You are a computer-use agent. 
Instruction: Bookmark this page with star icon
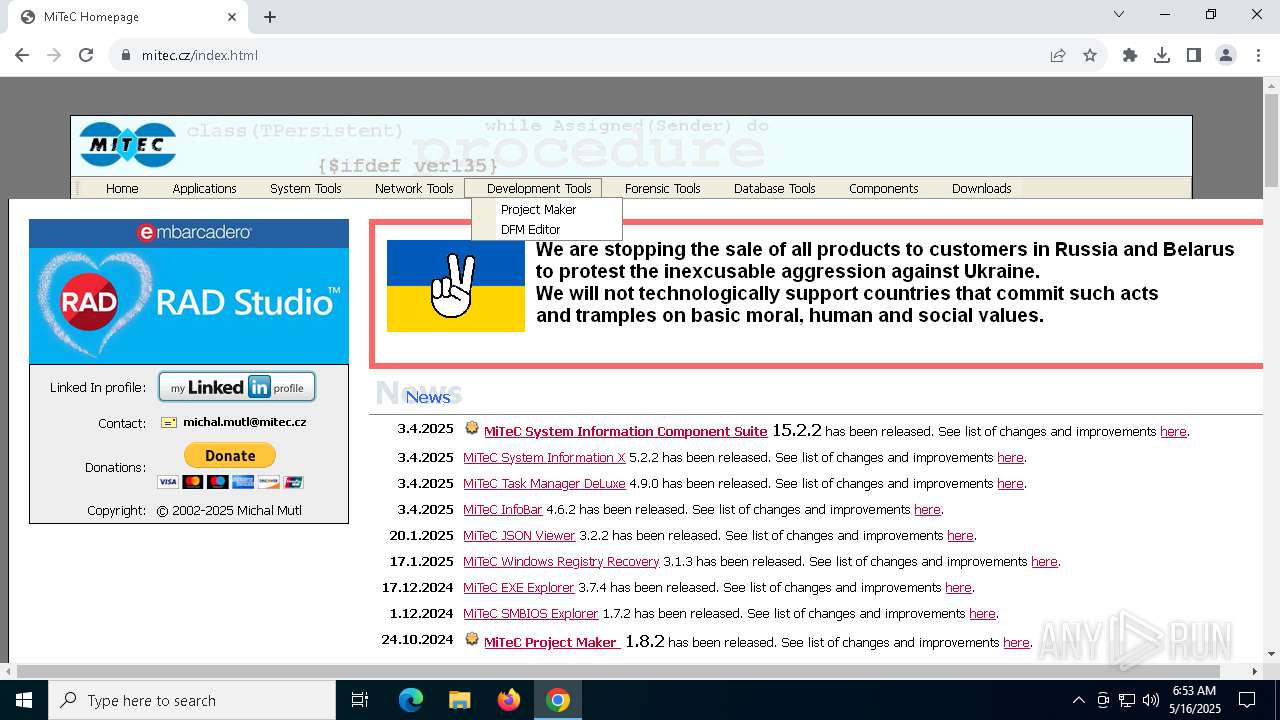(x=1090, y=55)
